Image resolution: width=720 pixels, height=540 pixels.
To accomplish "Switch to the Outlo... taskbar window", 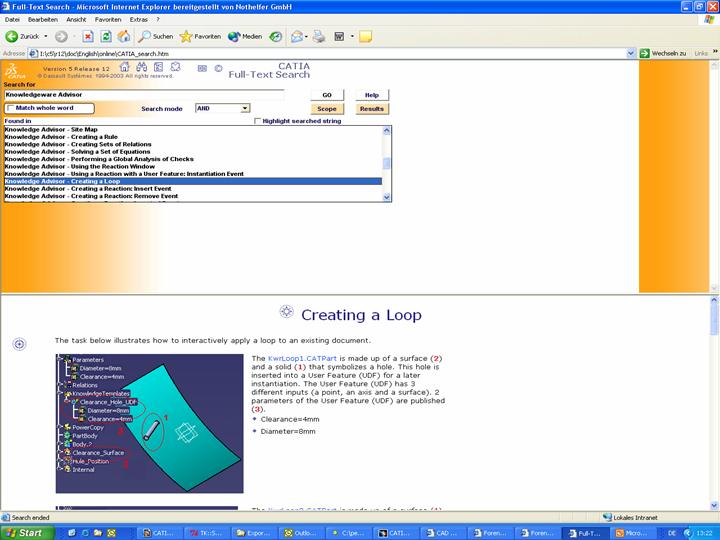I will click(301, 533).
